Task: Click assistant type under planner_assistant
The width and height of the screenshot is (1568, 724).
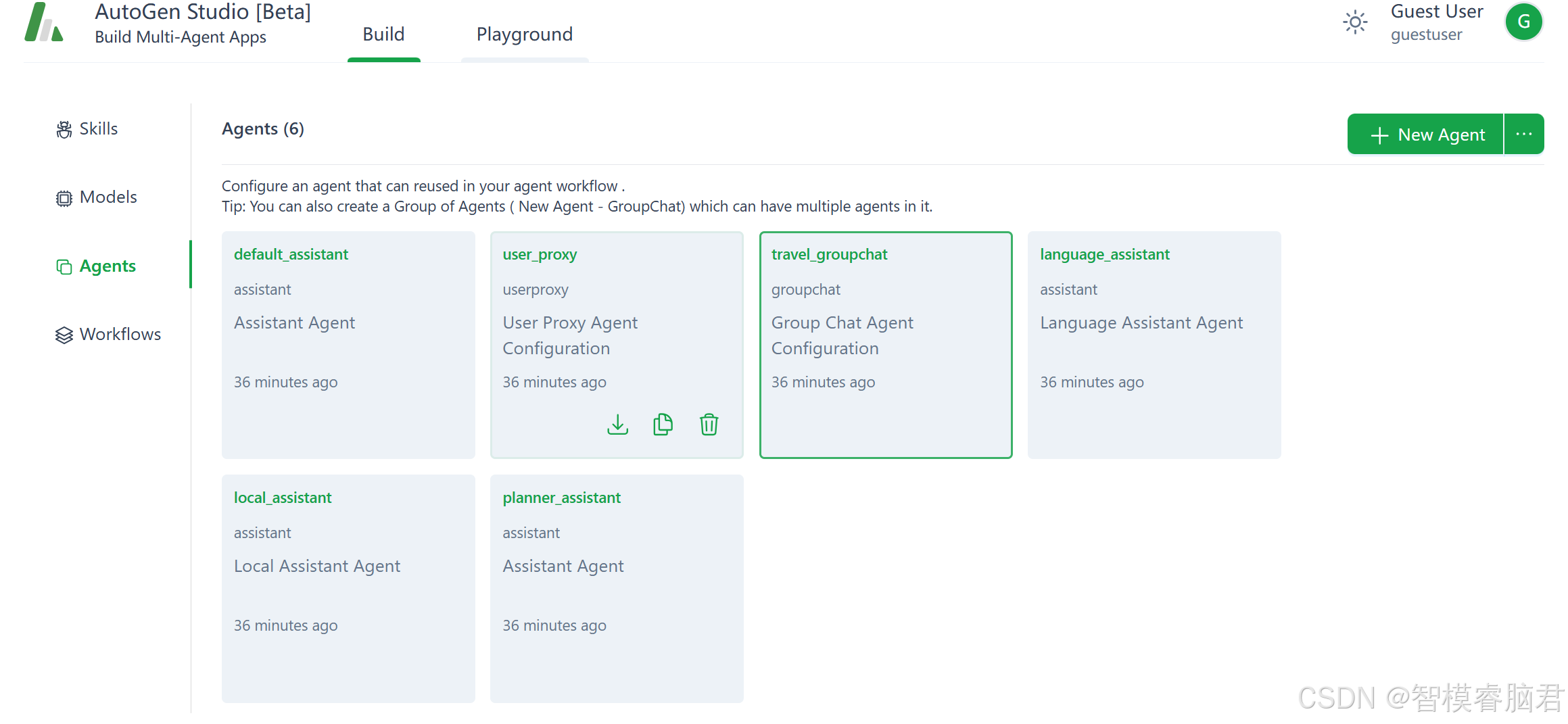Action: click(x=531, y=533)
